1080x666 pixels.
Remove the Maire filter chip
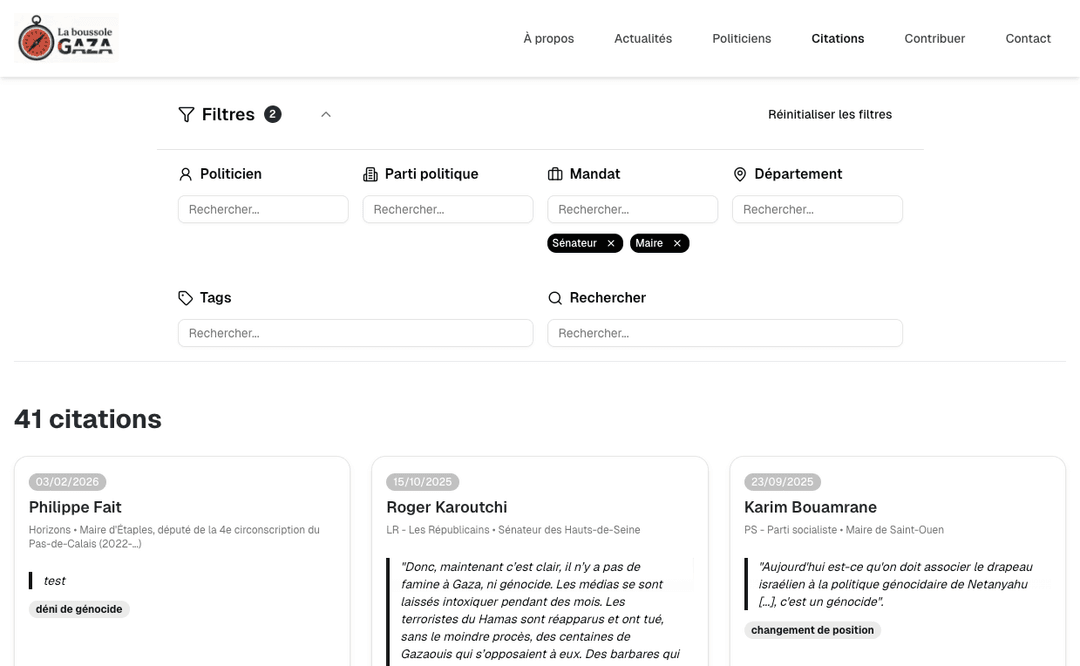point(677,243)
